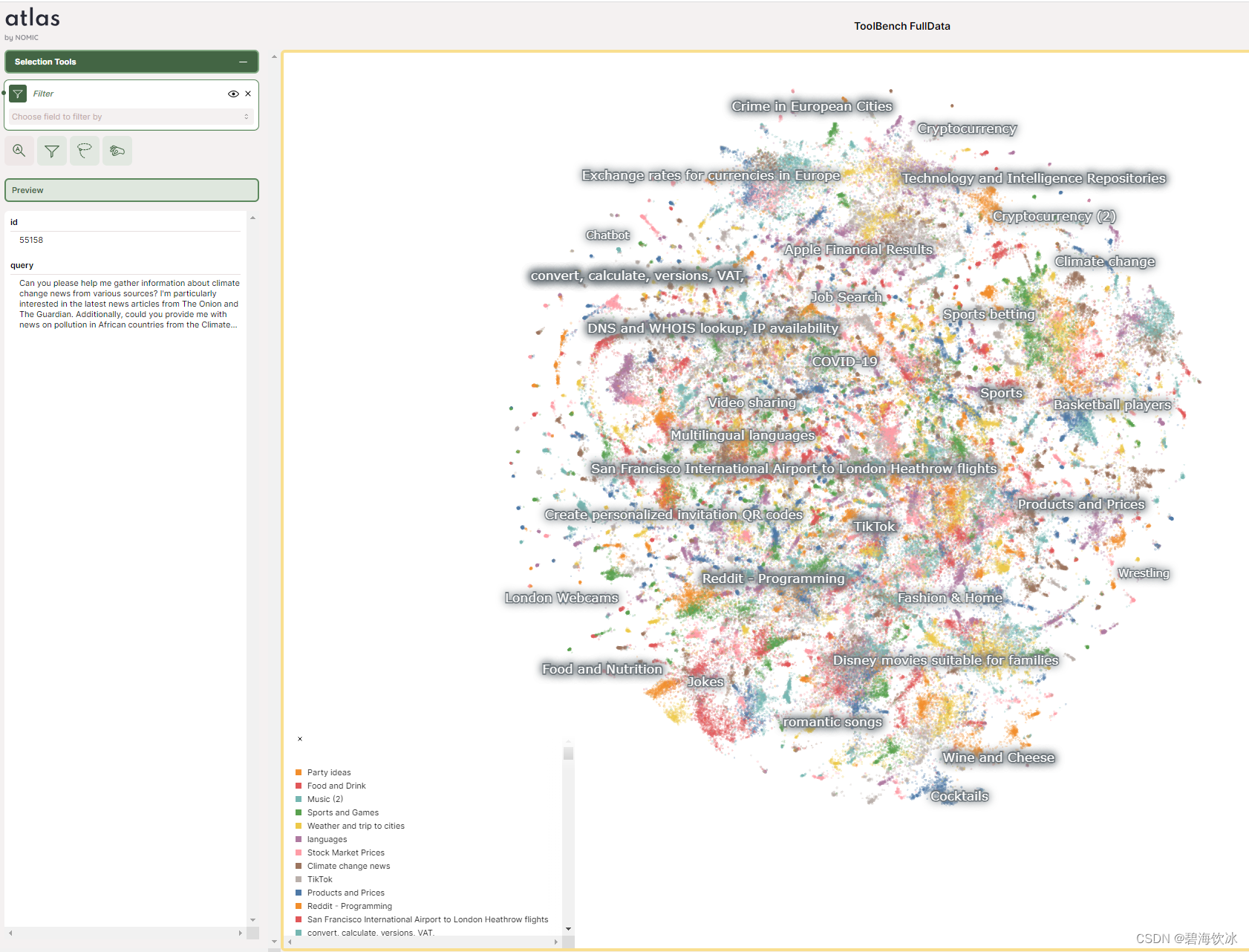Click 'Fashion & Home' map label
The image size is (1249, 952).
(950, 598)
